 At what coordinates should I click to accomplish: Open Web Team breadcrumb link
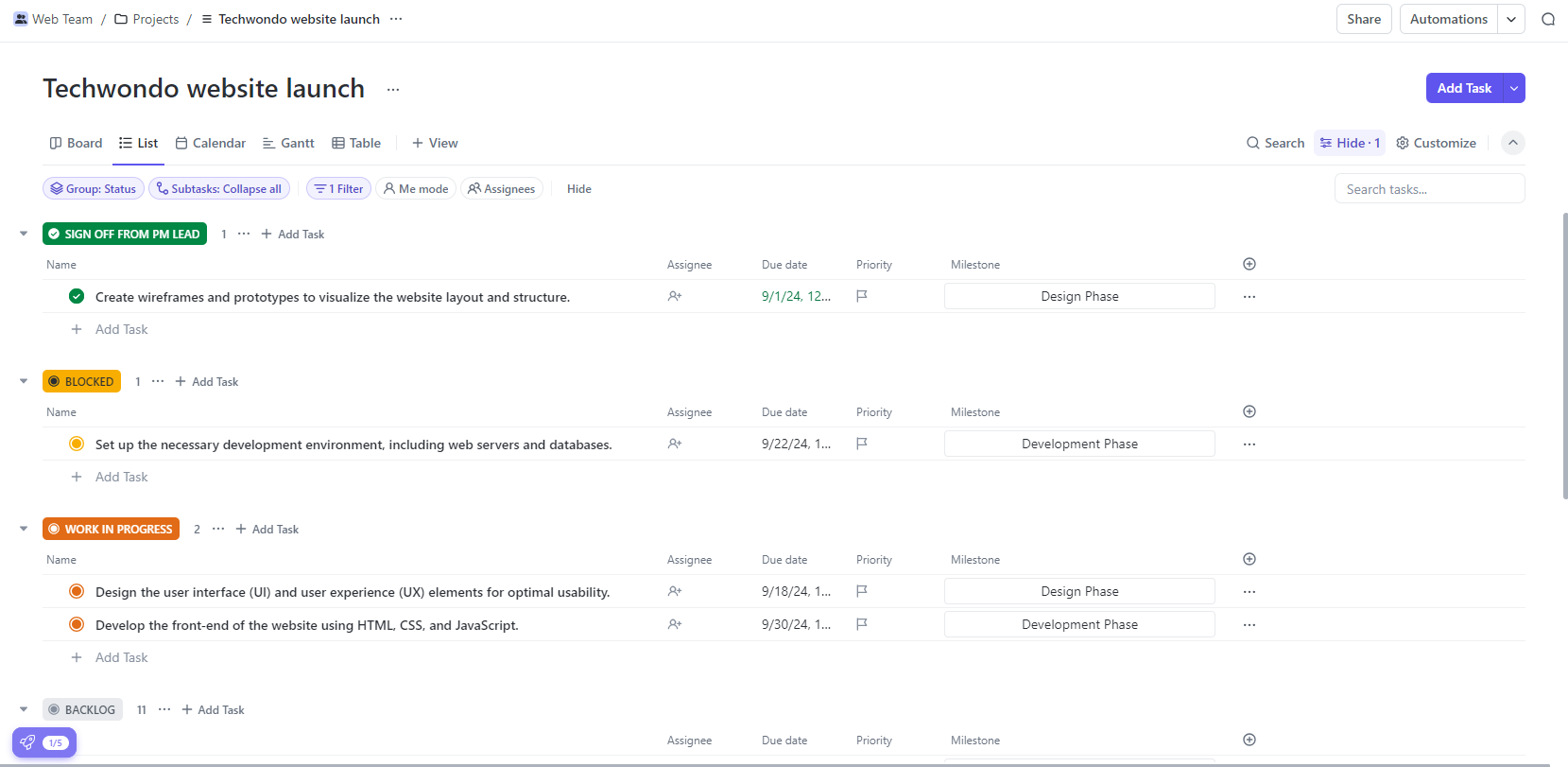[x=53, y=19]
